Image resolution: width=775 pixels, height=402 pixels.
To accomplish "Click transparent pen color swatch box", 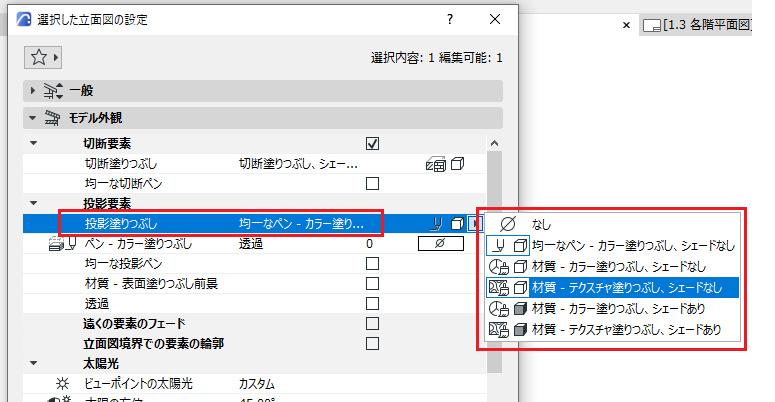I will [441, 244].
